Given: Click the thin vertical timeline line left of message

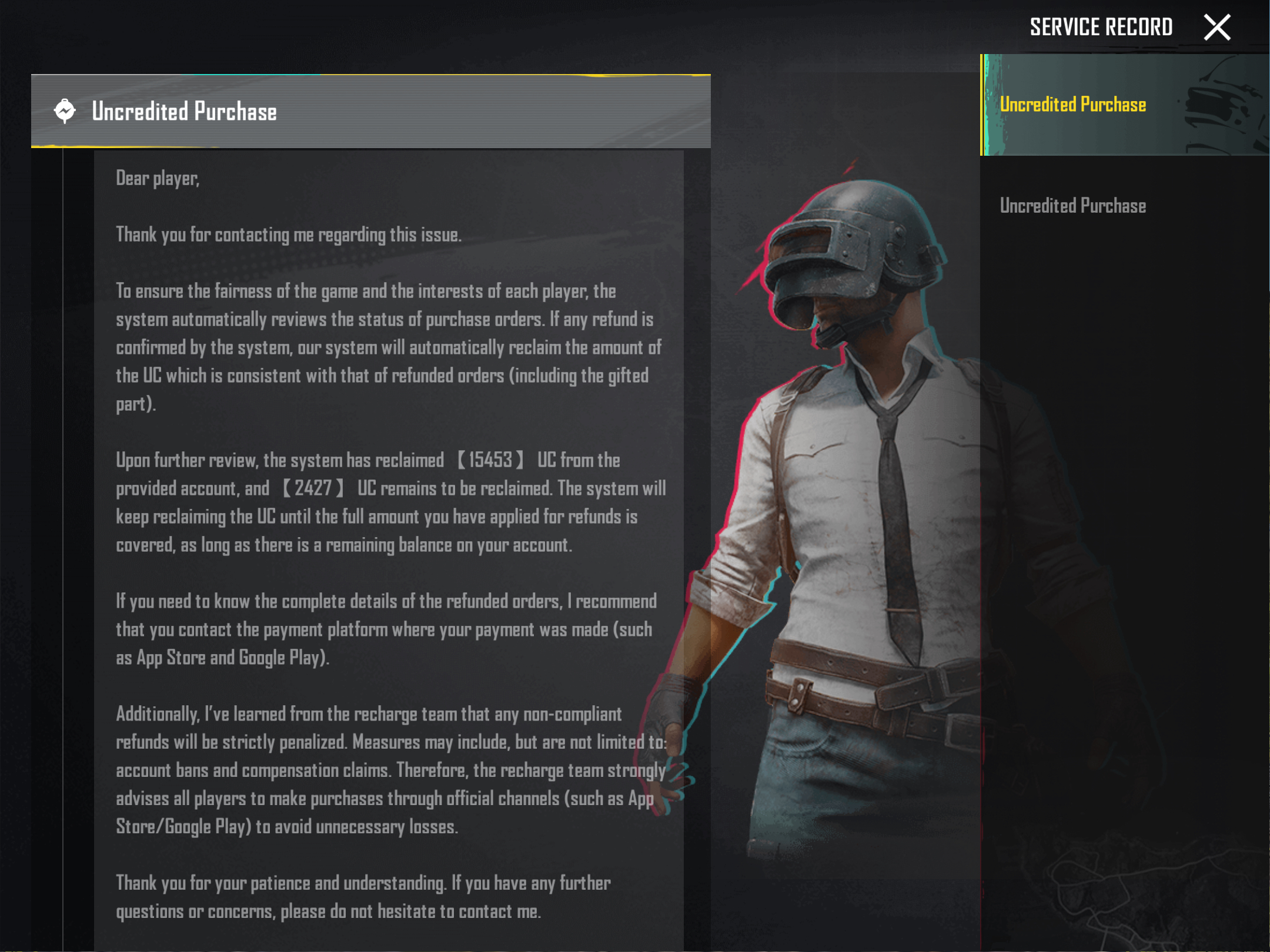Looking at the screenshot, I should coord(63,549).
